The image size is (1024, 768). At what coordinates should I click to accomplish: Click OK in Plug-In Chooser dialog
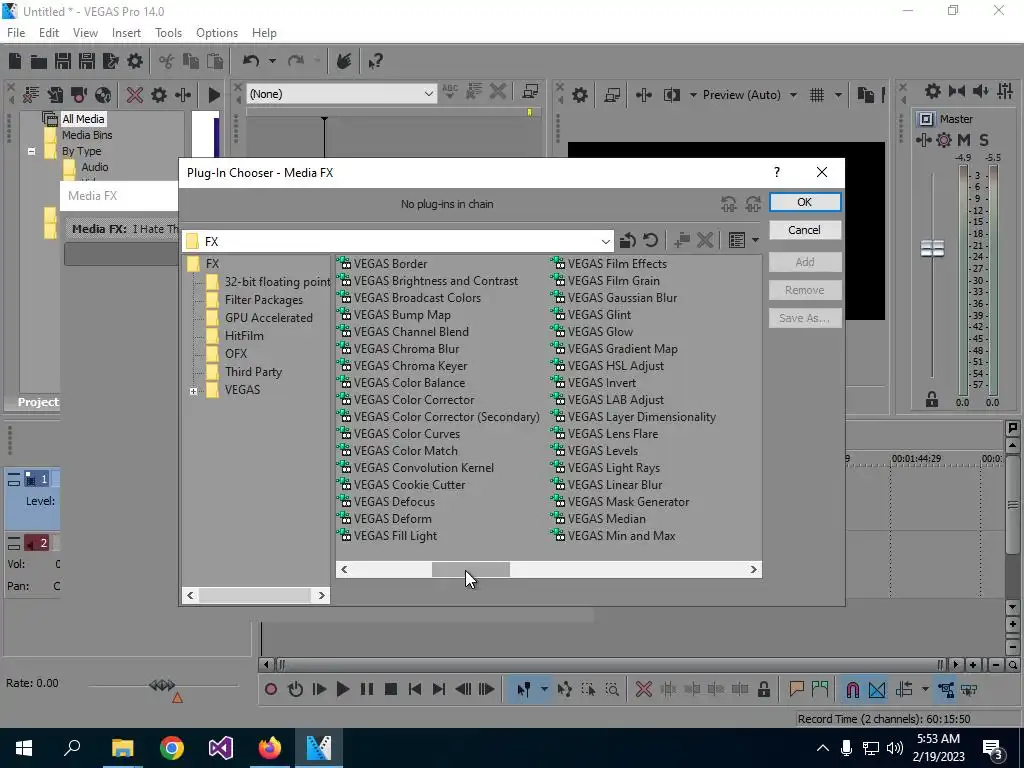[805, 202]
